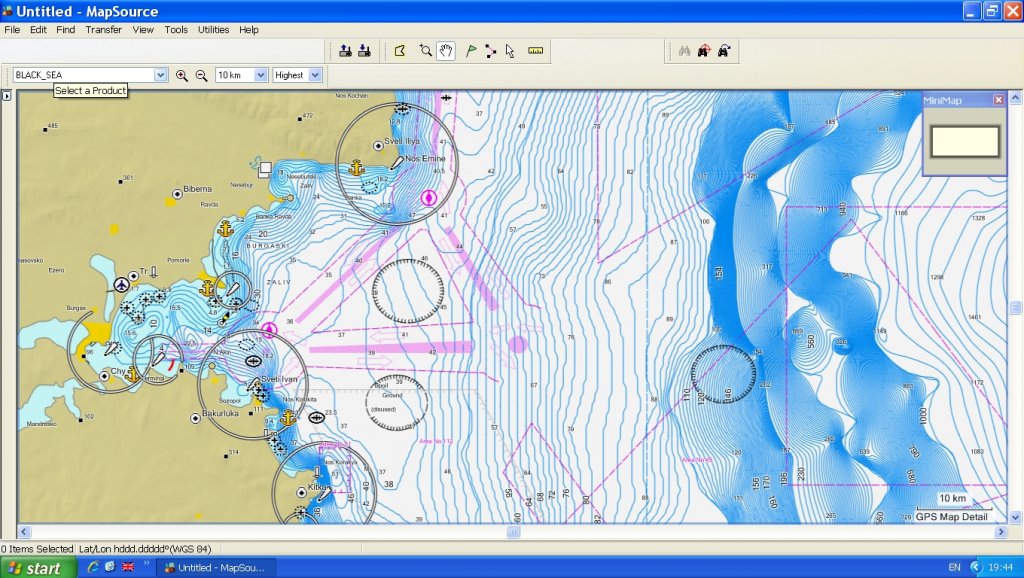Screen dimensions: 1024x578
Task: Close the MiniMap panel
Action: click(x=998, y=99)
